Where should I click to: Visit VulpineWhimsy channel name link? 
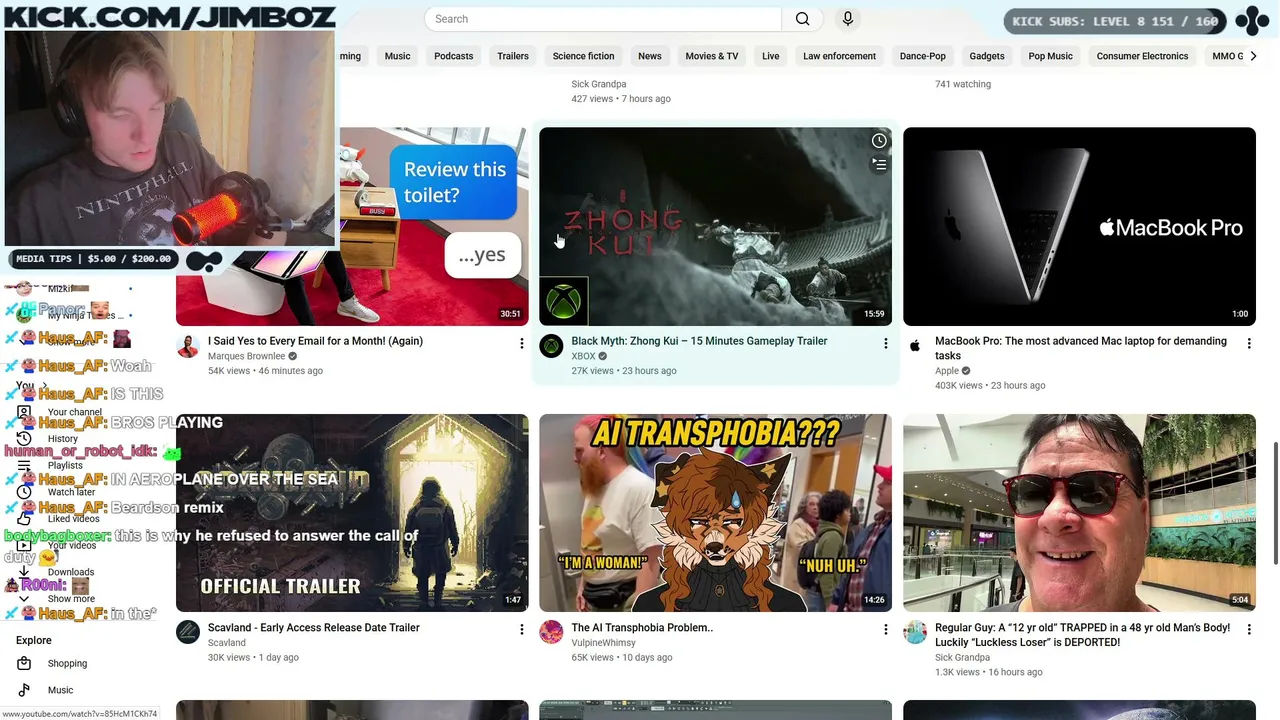tap(603, 643)
